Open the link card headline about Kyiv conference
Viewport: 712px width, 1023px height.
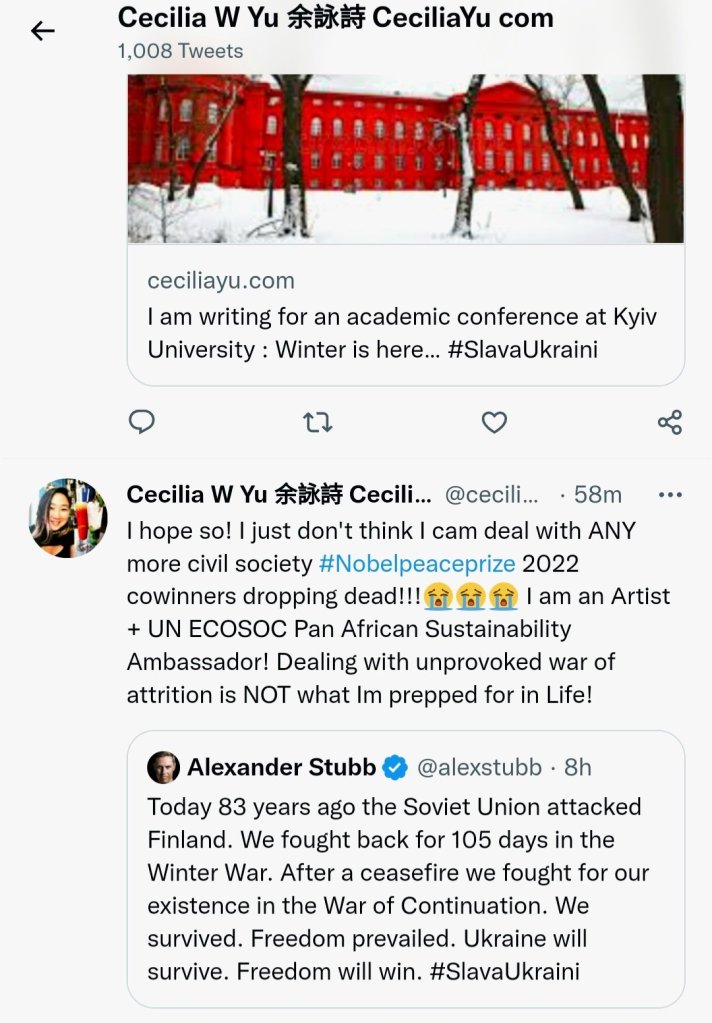pos(402,333)
